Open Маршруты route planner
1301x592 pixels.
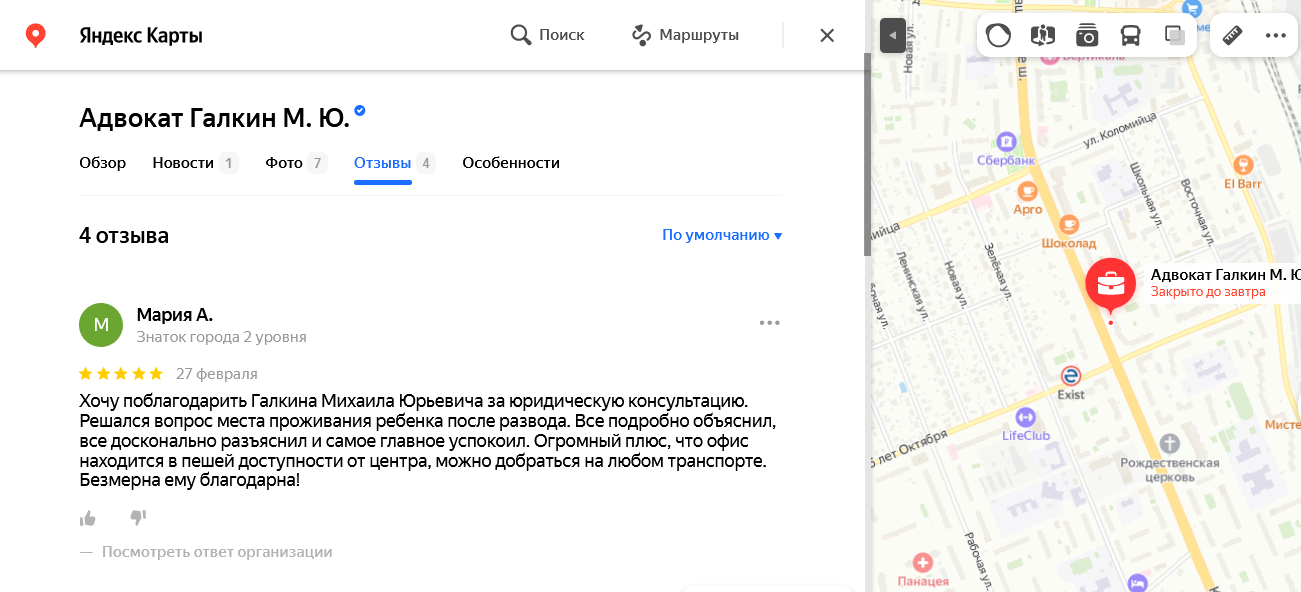(x=685, y=36)
